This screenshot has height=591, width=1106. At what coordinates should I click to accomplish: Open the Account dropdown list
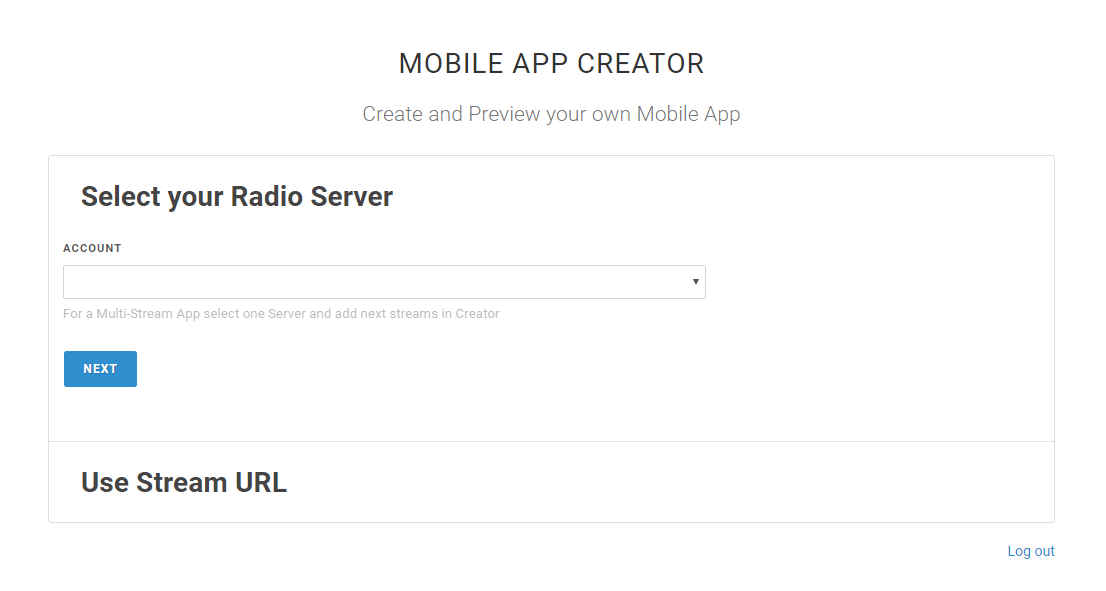pyautogui.click(x=384, y=282)
